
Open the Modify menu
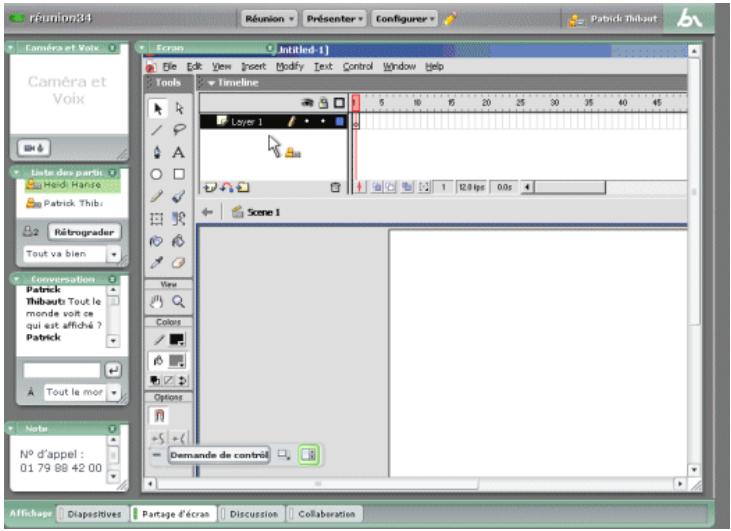(290, 67)
